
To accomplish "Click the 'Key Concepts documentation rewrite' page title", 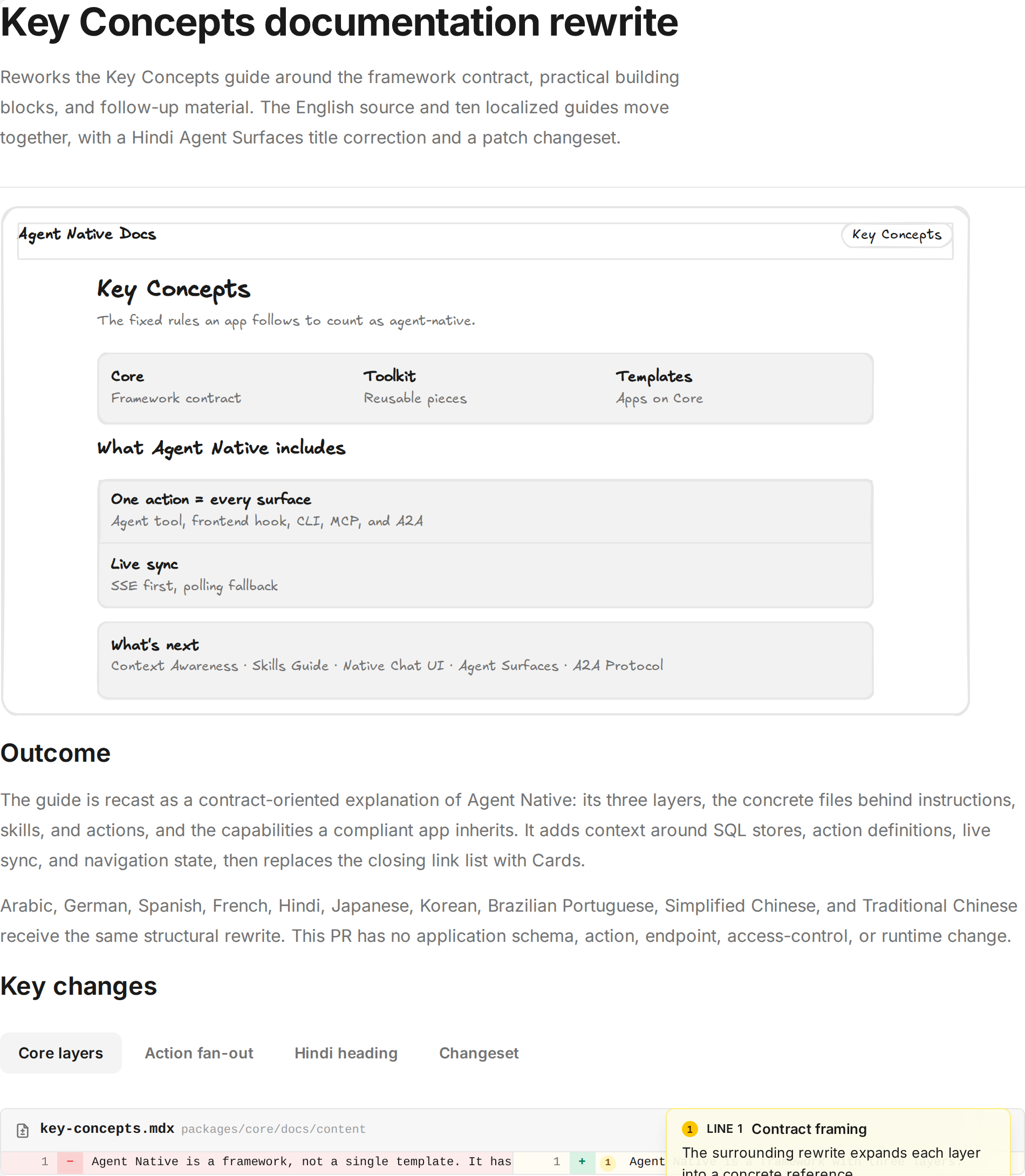I will 339,22.
